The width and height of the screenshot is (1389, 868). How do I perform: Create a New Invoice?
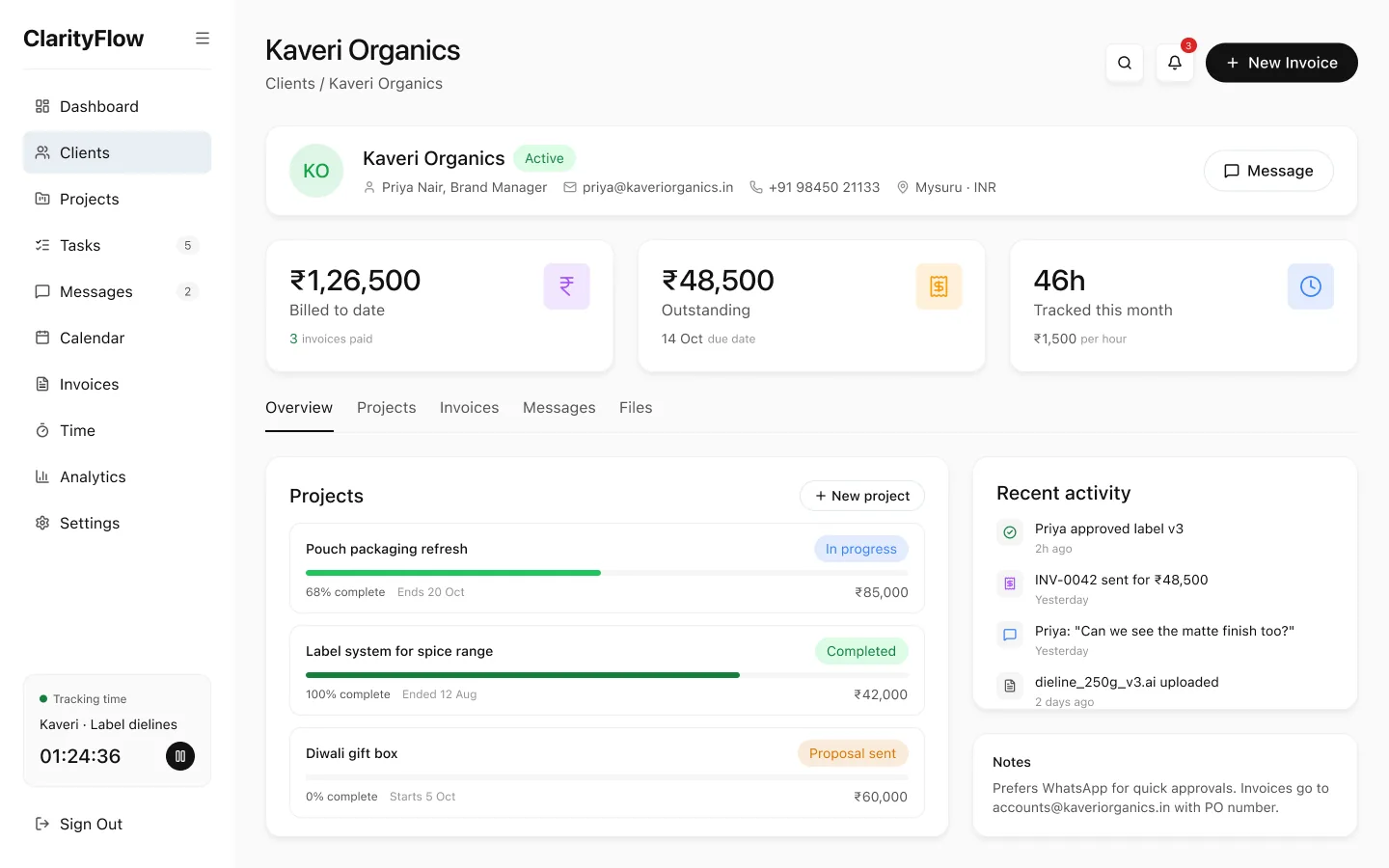pos(1282,63)
